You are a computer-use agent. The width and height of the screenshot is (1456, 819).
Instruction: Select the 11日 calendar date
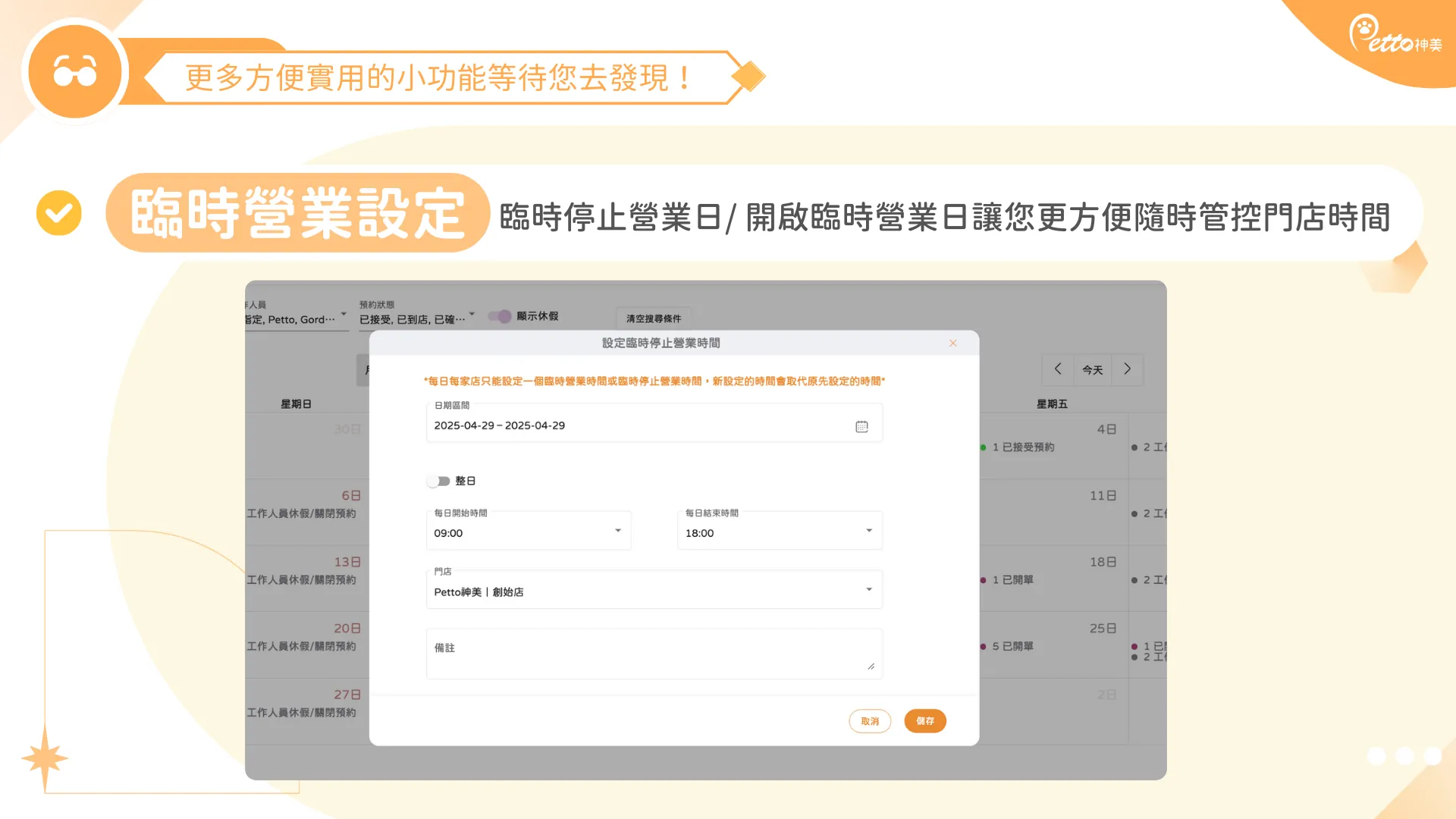[x=1103, y=496]
